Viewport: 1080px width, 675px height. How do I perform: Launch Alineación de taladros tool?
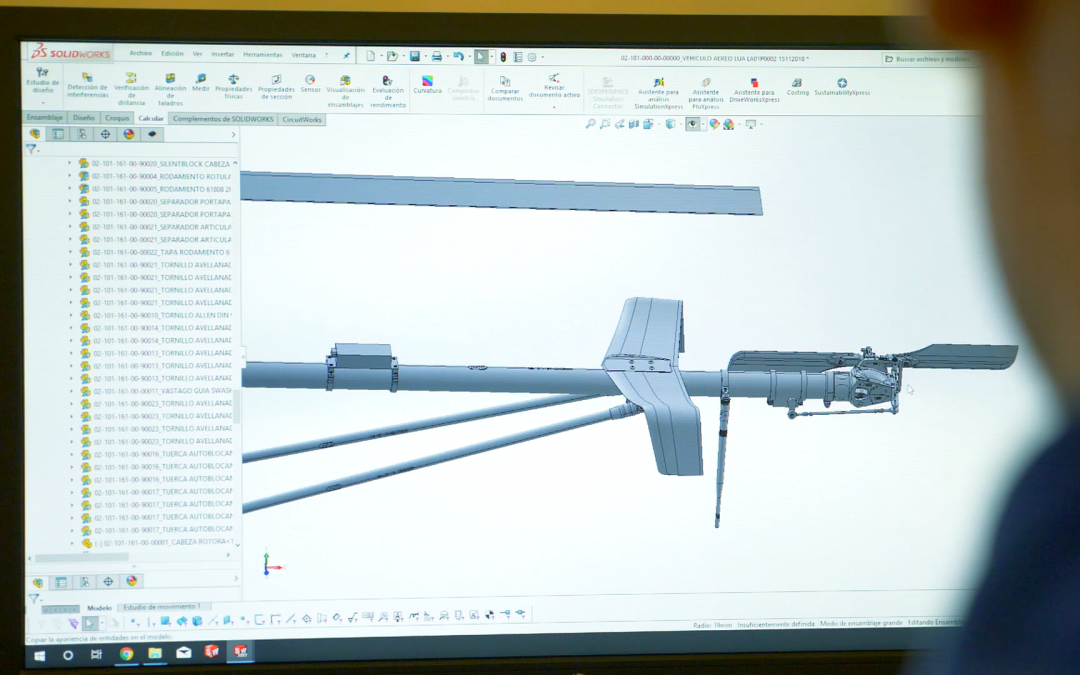(x=170, y=89)
